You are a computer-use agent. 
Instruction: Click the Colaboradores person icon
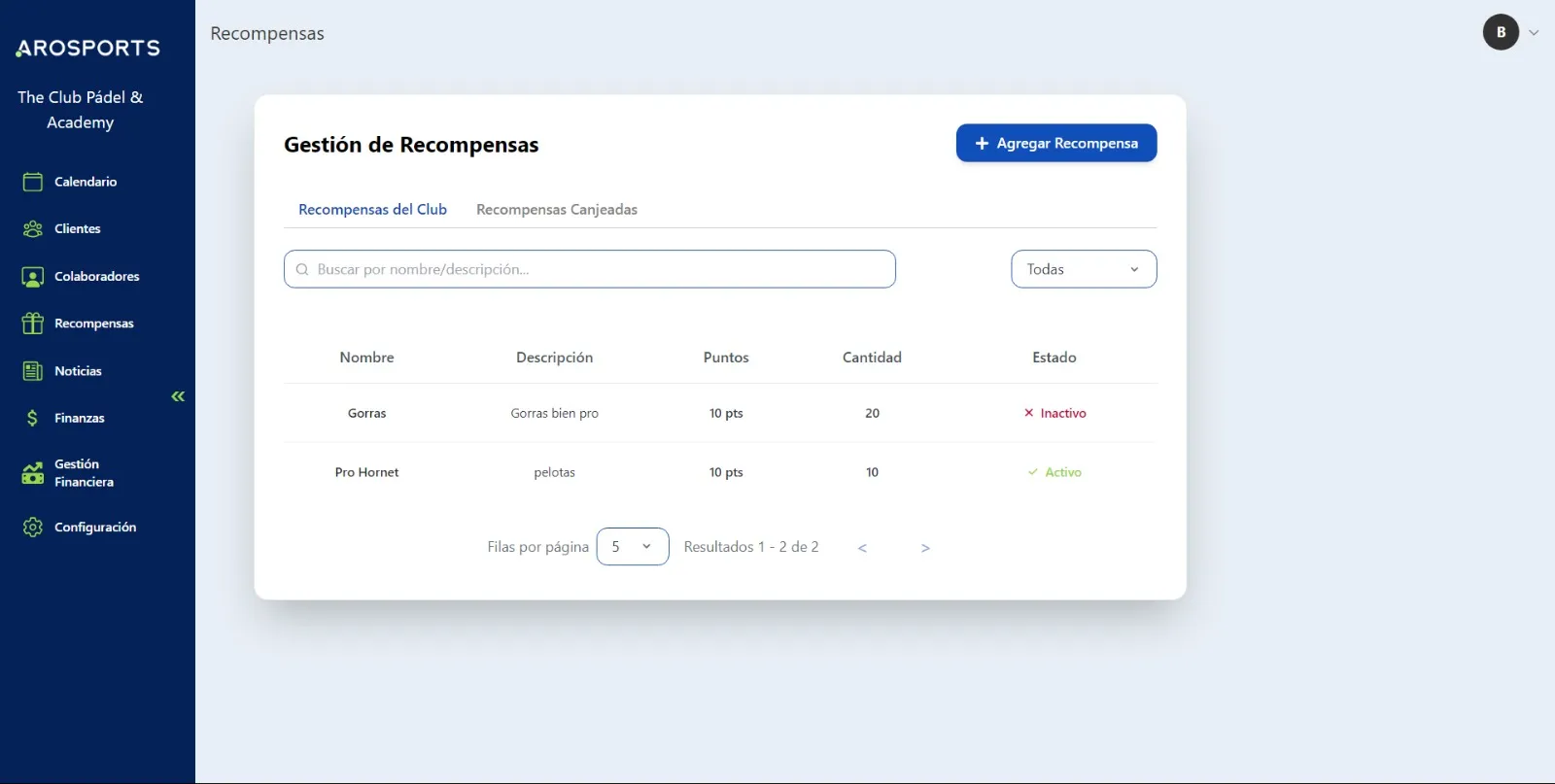[32, 277]
